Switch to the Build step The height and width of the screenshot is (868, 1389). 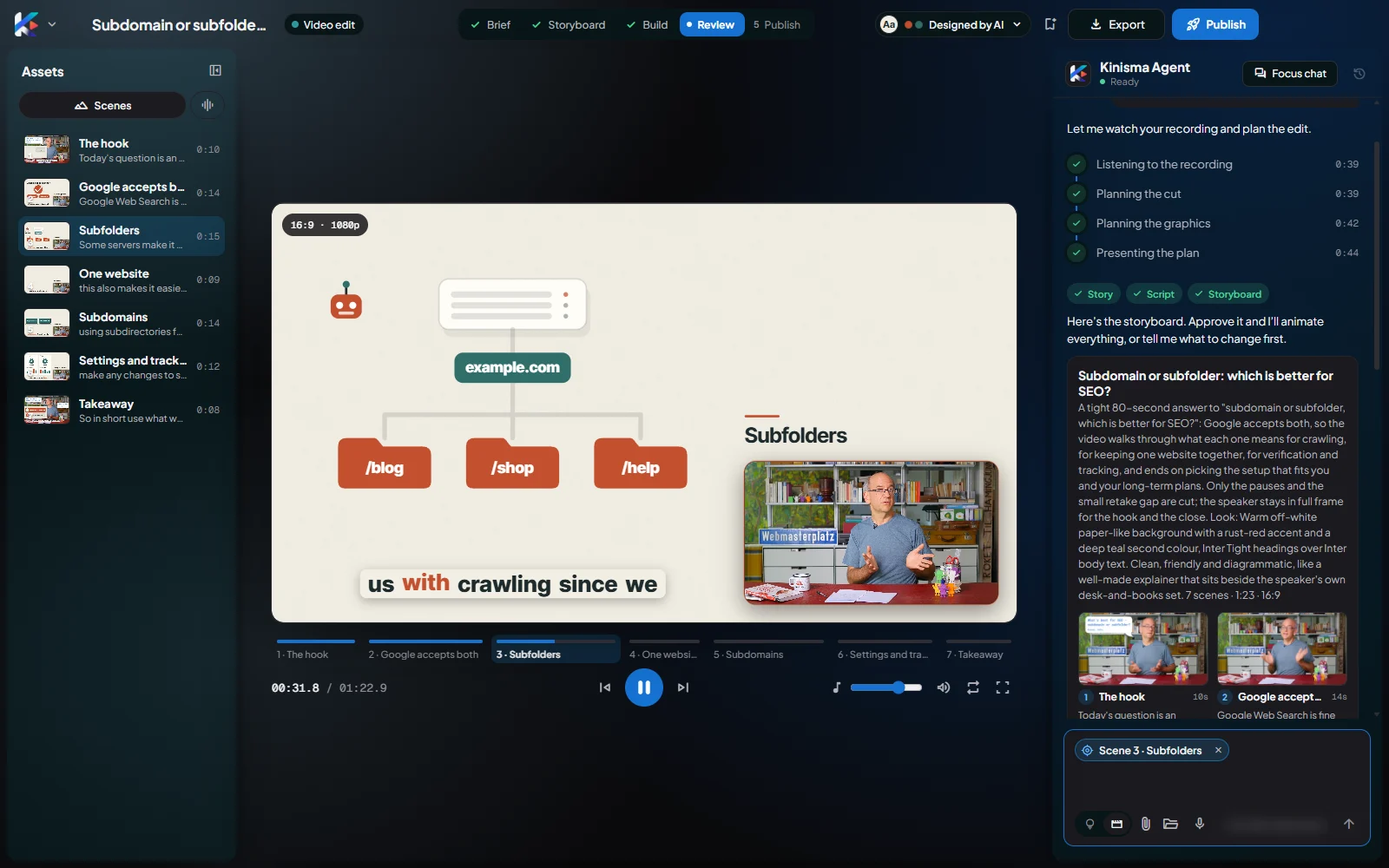pos(648,24)
